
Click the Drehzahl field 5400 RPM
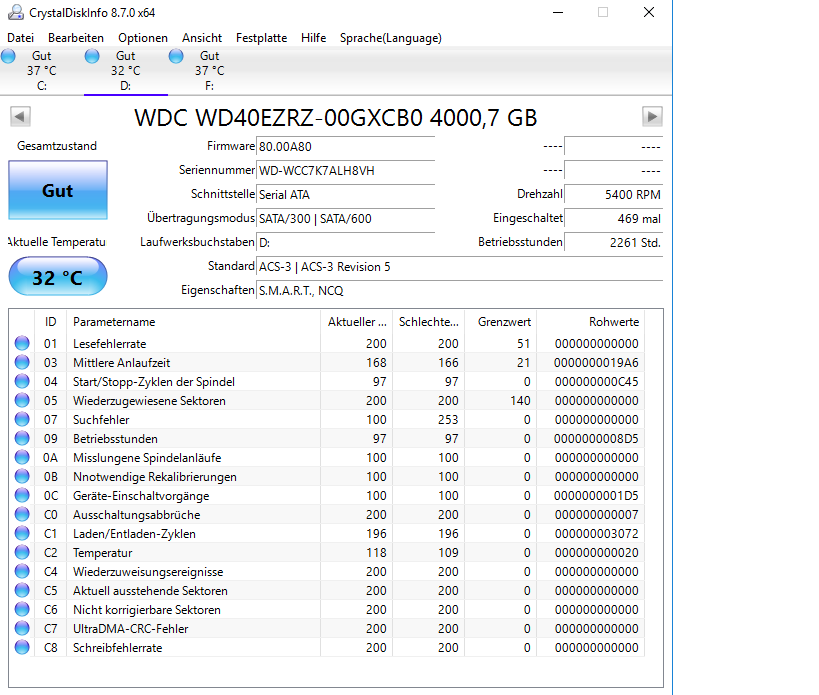[614, 195]
